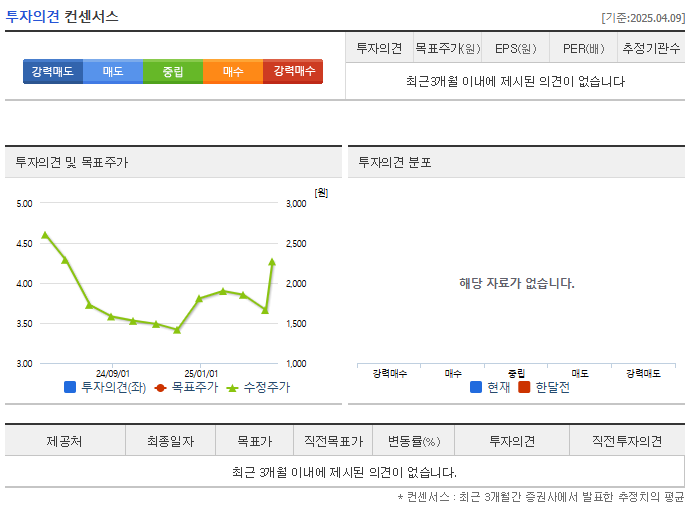Click the 최종일자 column header
687x507 pixels.
(170, 441)
